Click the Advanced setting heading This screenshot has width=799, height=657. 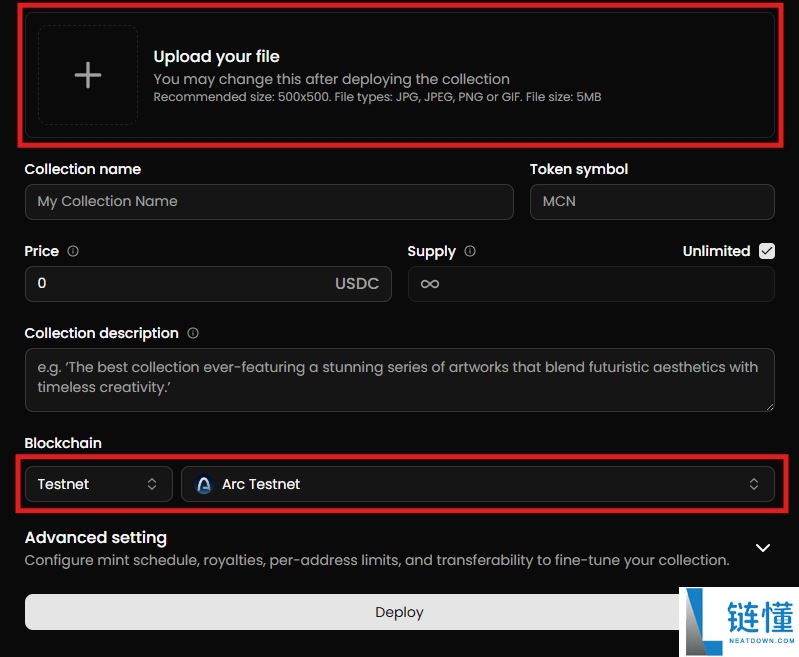96,538
